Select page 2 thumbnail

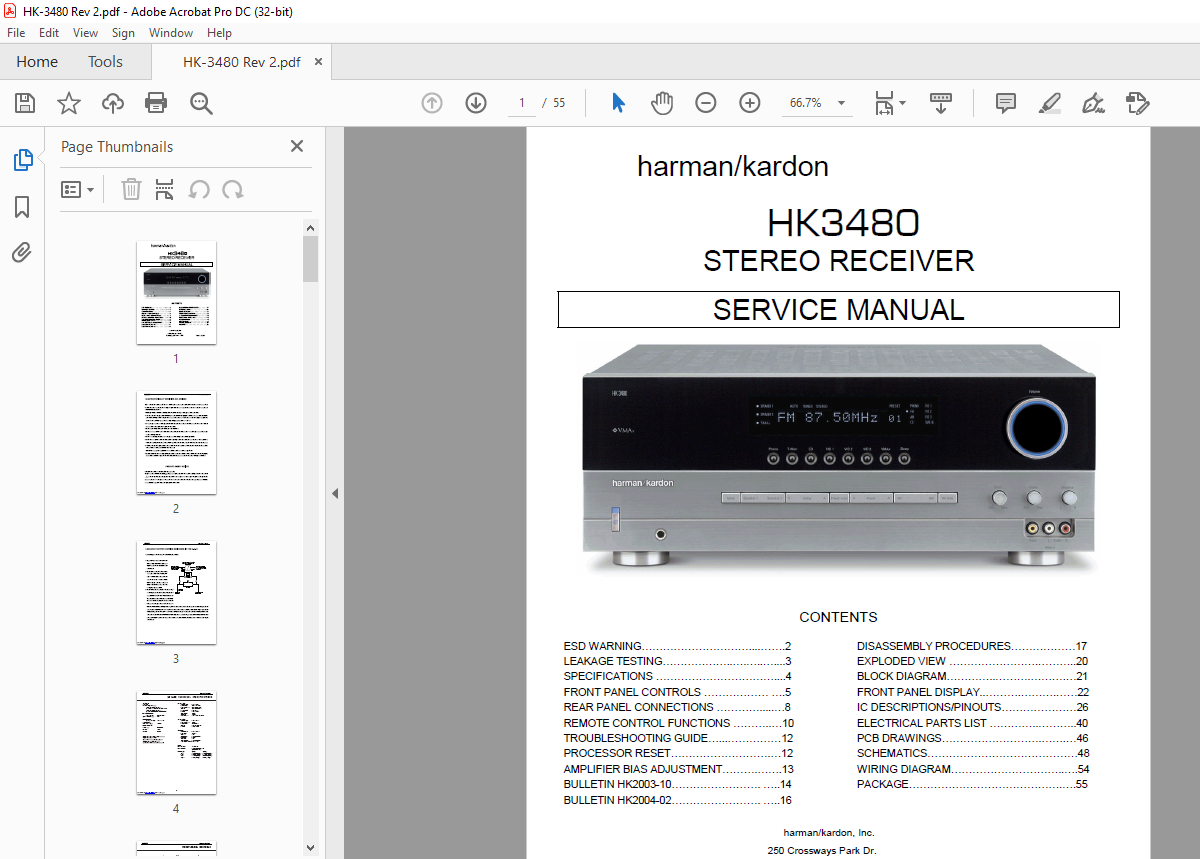pyautogui.click(x=176, y=442)
